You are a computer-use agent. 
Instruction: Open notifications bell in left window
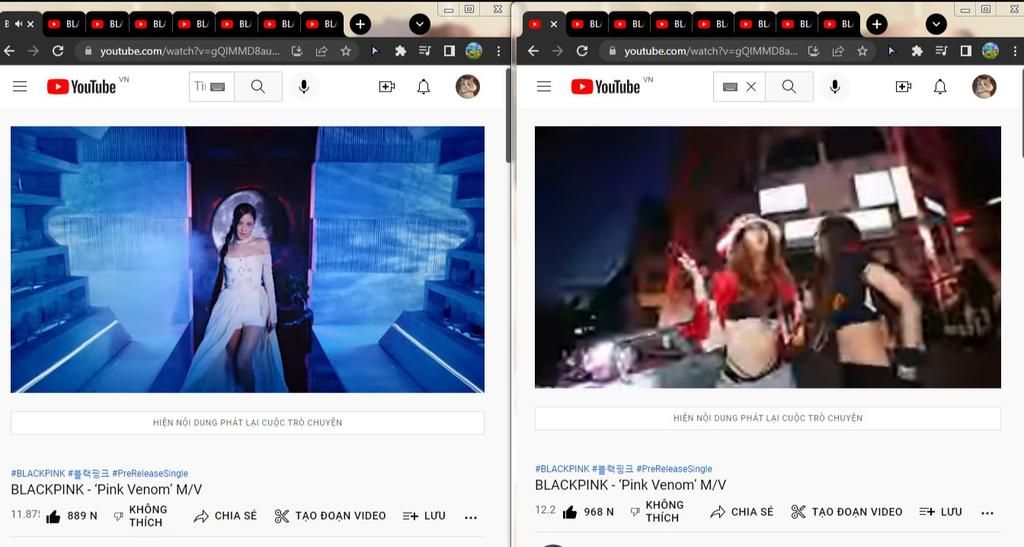424,86
